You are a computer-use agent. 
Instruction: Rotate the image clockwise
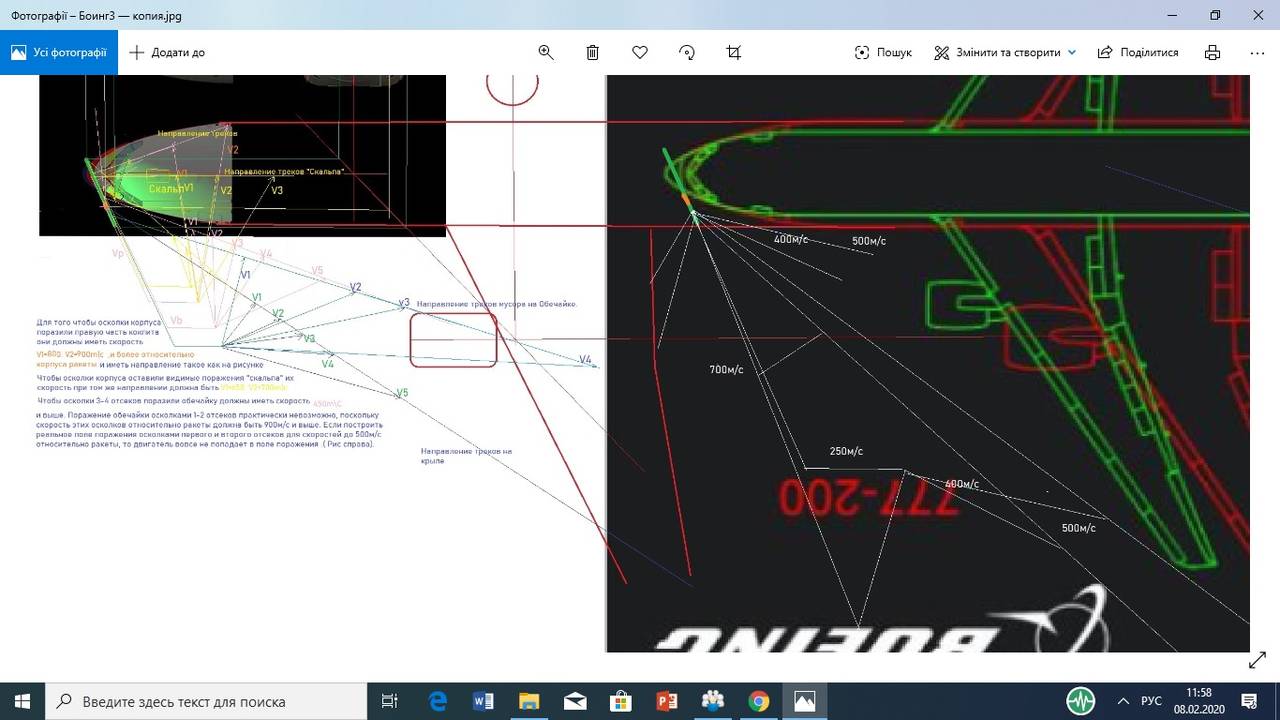pos(687,52)
